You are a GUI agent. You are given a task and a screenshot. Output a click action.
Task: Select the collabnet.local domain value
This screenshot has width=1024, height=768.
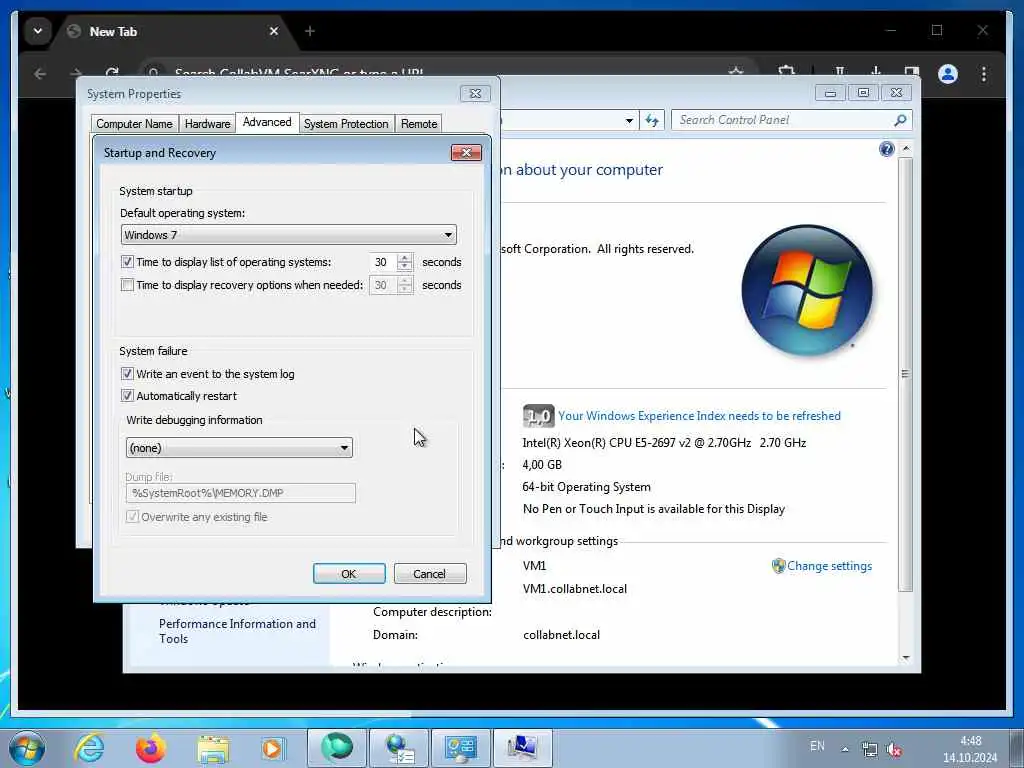pos(561,634)
